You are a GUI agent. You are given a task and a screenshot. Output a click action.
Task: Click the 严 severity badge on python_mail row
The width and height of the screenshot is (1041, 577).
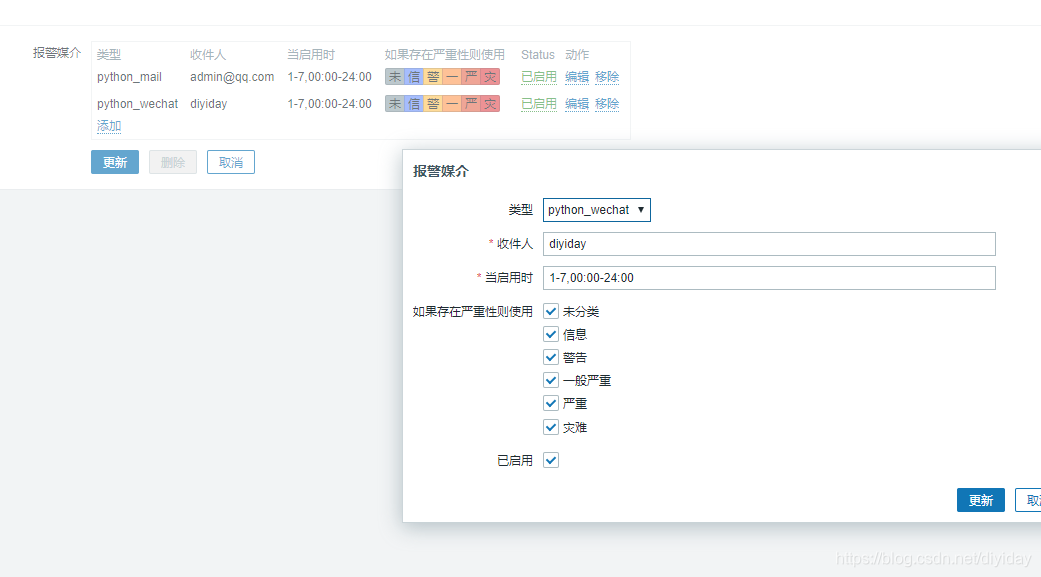tap(472, 75)
